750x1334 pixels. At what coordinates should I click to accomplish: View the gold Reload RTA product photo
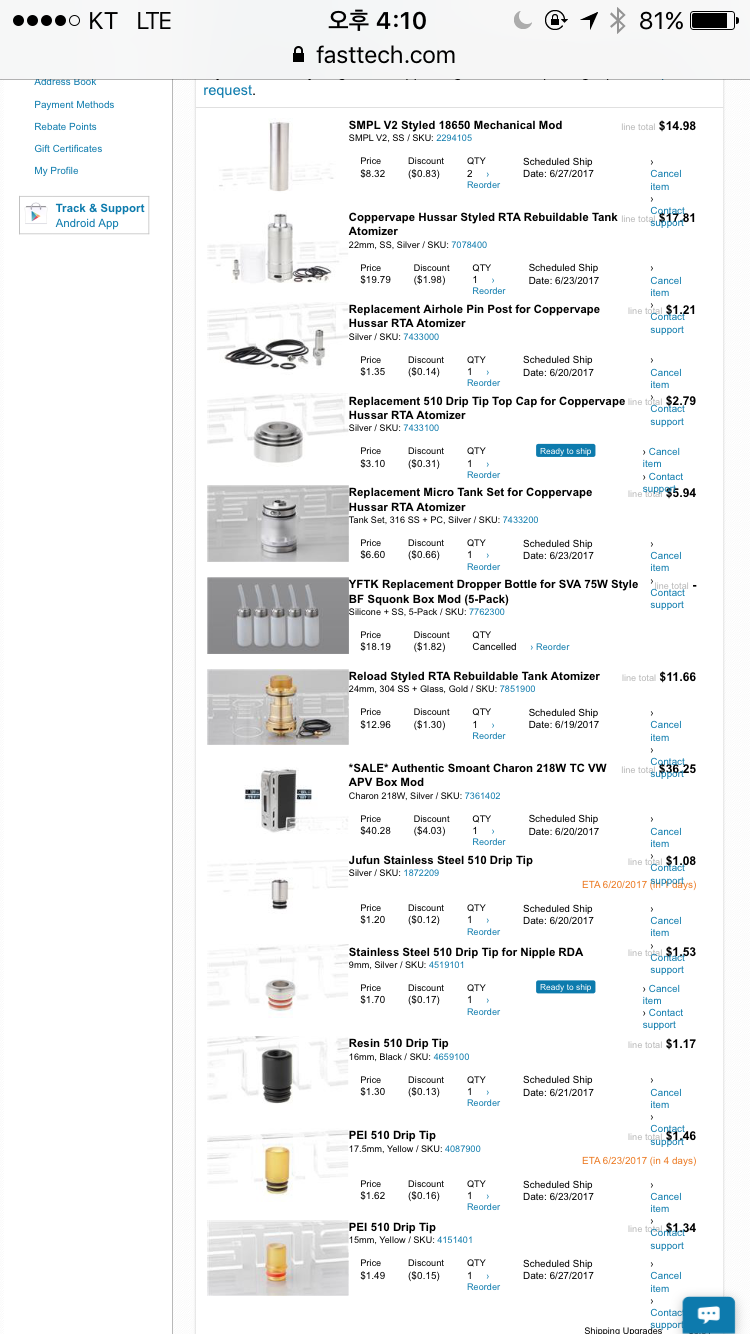click(277, 706)
